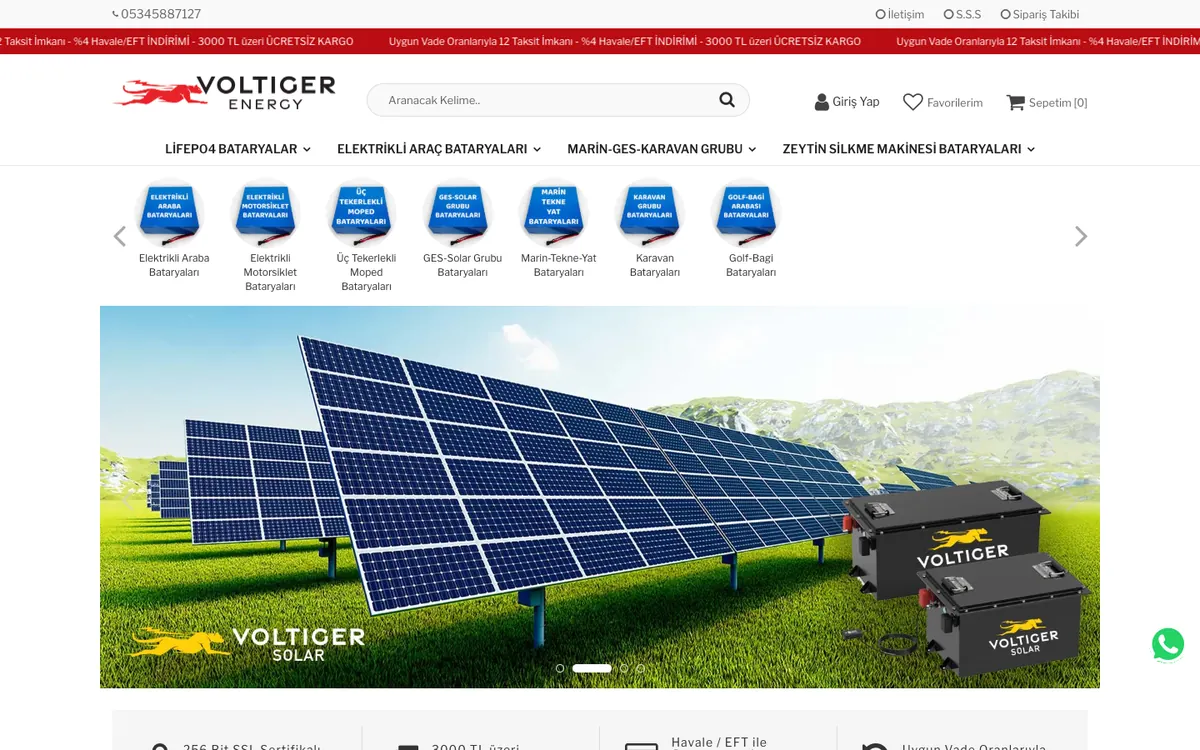Expand the LİFEPO4 BATARYALAR menu
This screenshot has height=750, width=1200.
pyautogui.click(x=238, y=149)
